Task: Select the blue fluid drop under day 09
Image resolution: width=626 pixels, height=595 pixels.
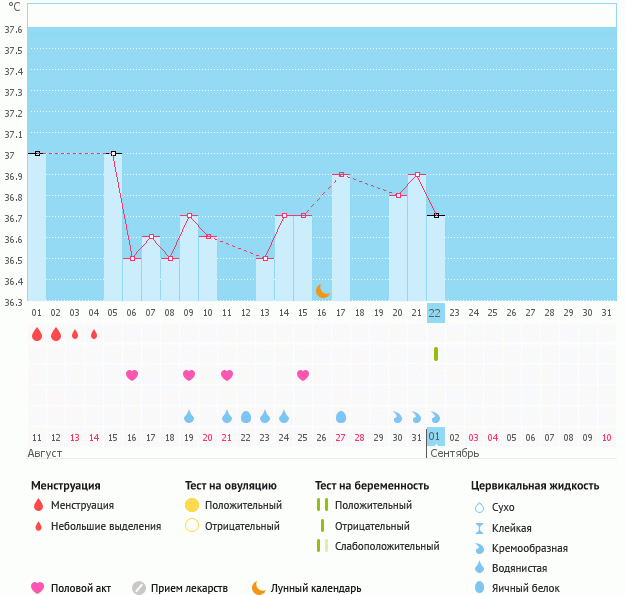Action: [x=189, y=416]
